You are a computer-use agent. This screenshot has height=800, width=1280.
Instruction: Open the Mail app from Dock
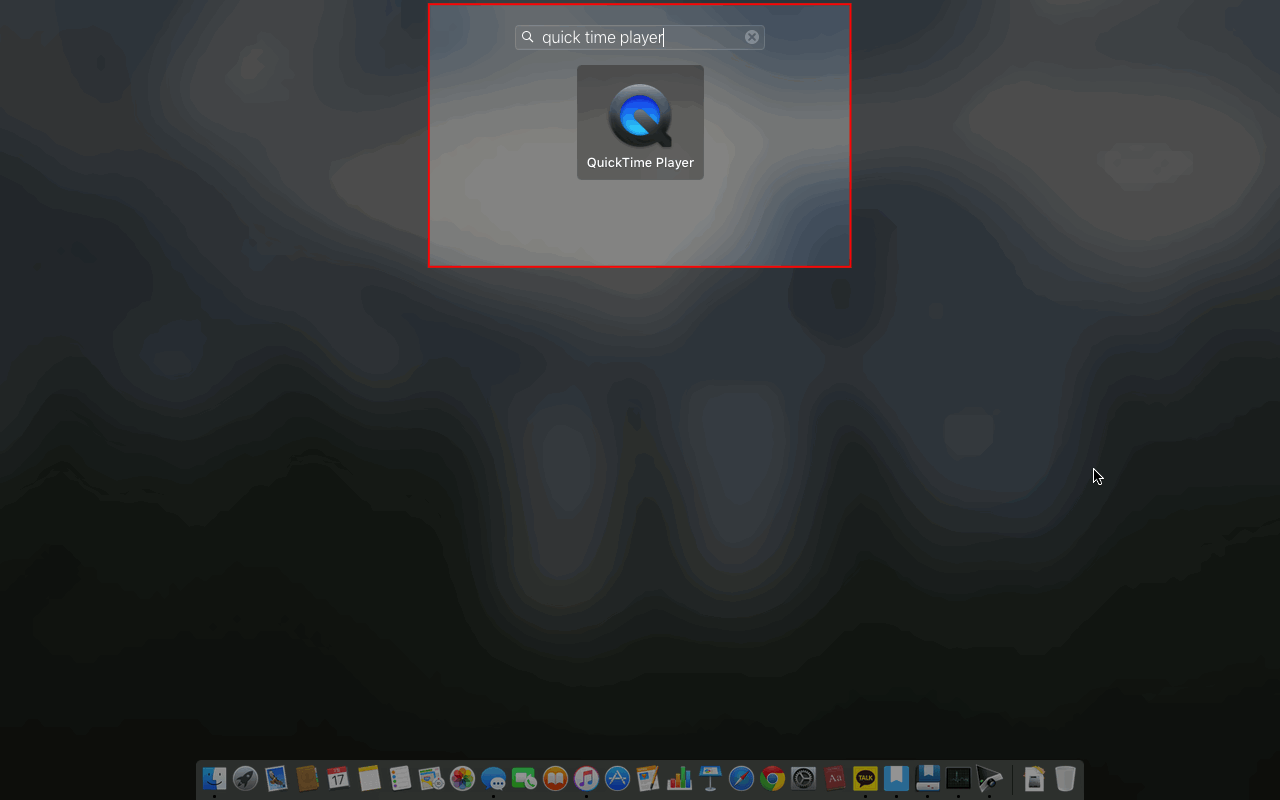point(276,778)
